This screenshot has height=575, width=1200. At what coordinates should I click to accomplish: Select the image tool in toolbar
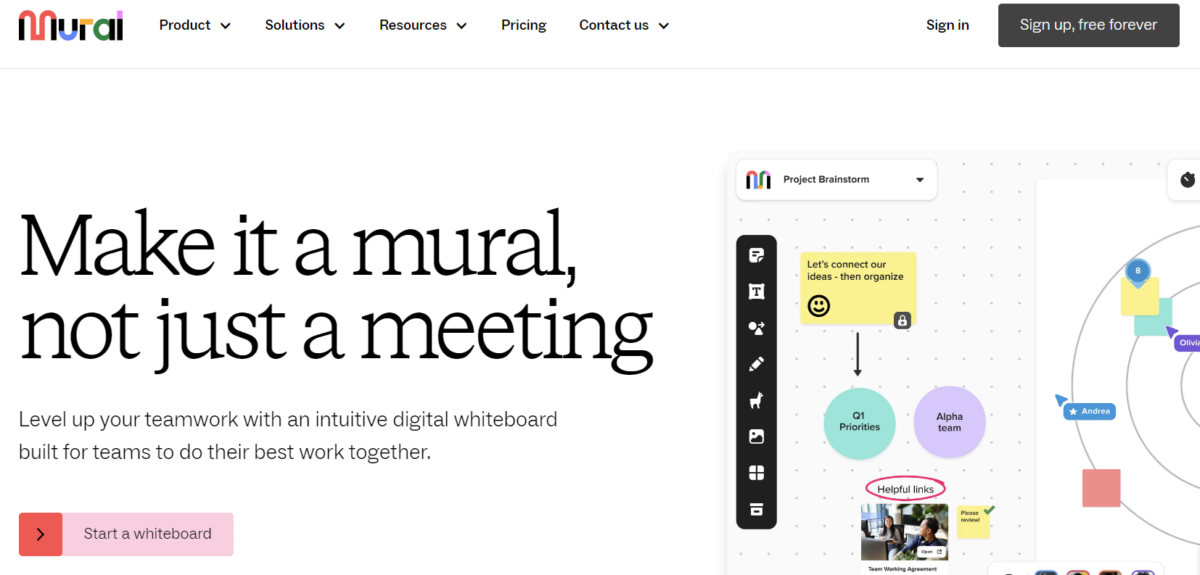pos(757,437)
